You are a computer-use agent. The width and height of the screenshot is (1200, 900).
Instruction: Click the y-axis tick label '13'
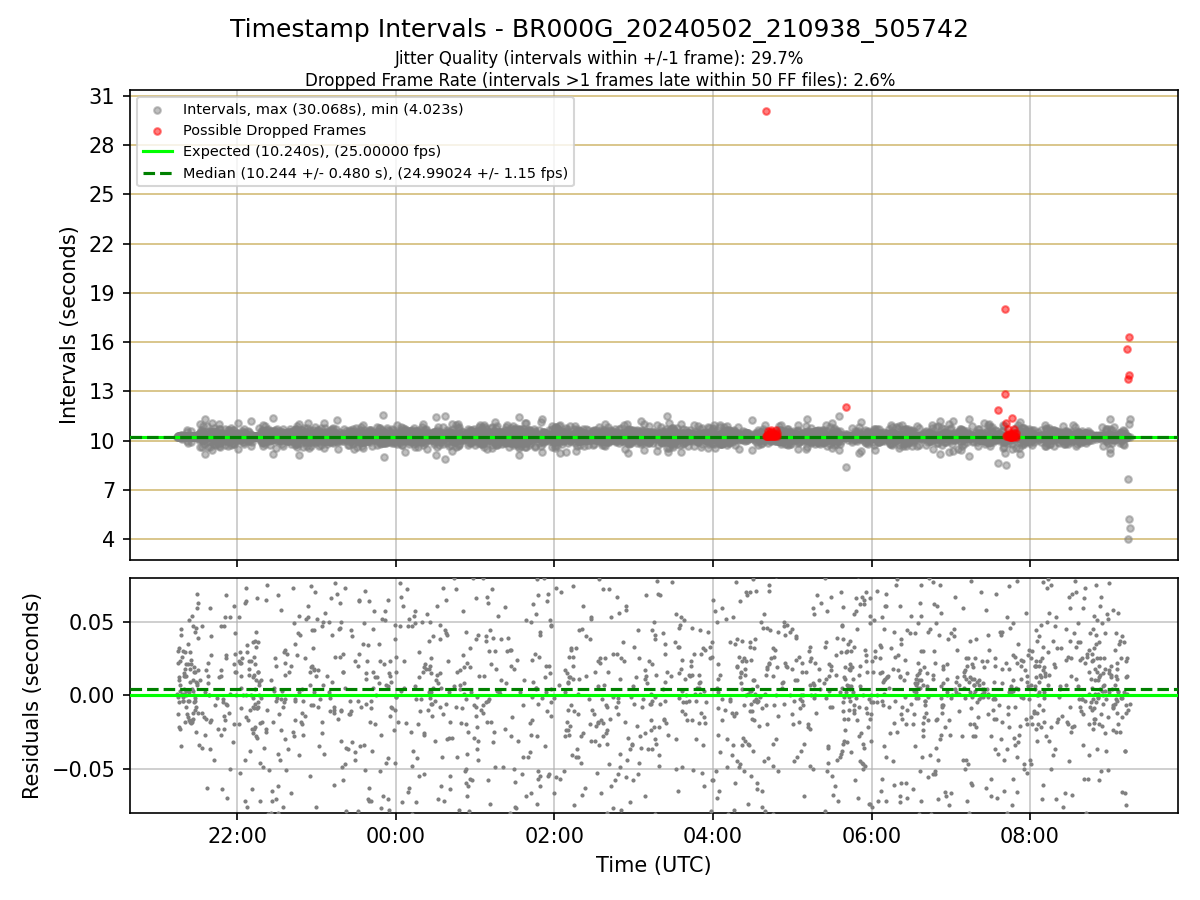(101, 391)
